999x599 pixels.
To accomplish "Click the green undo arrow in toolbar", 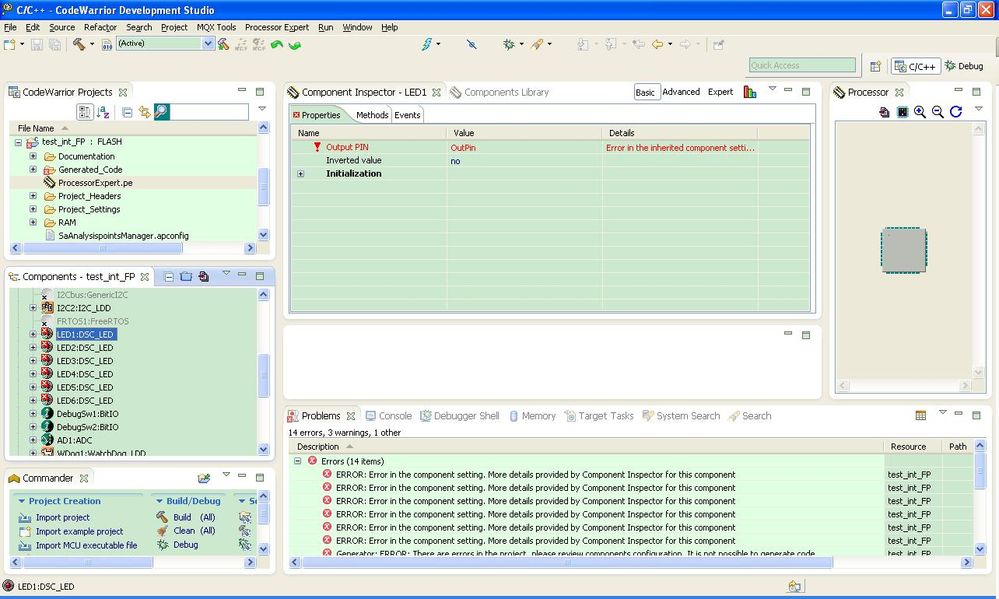I will click(277, 45).
